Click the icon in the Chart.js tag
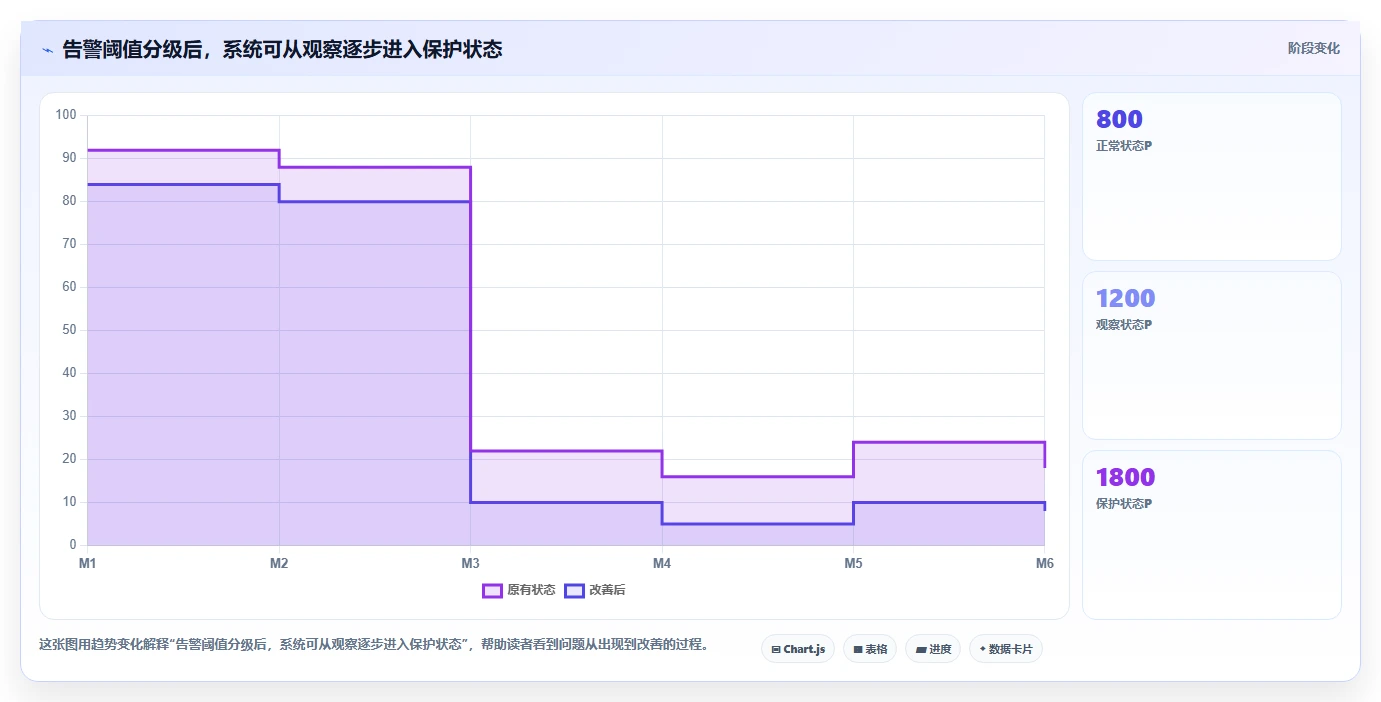 (776, 650)
